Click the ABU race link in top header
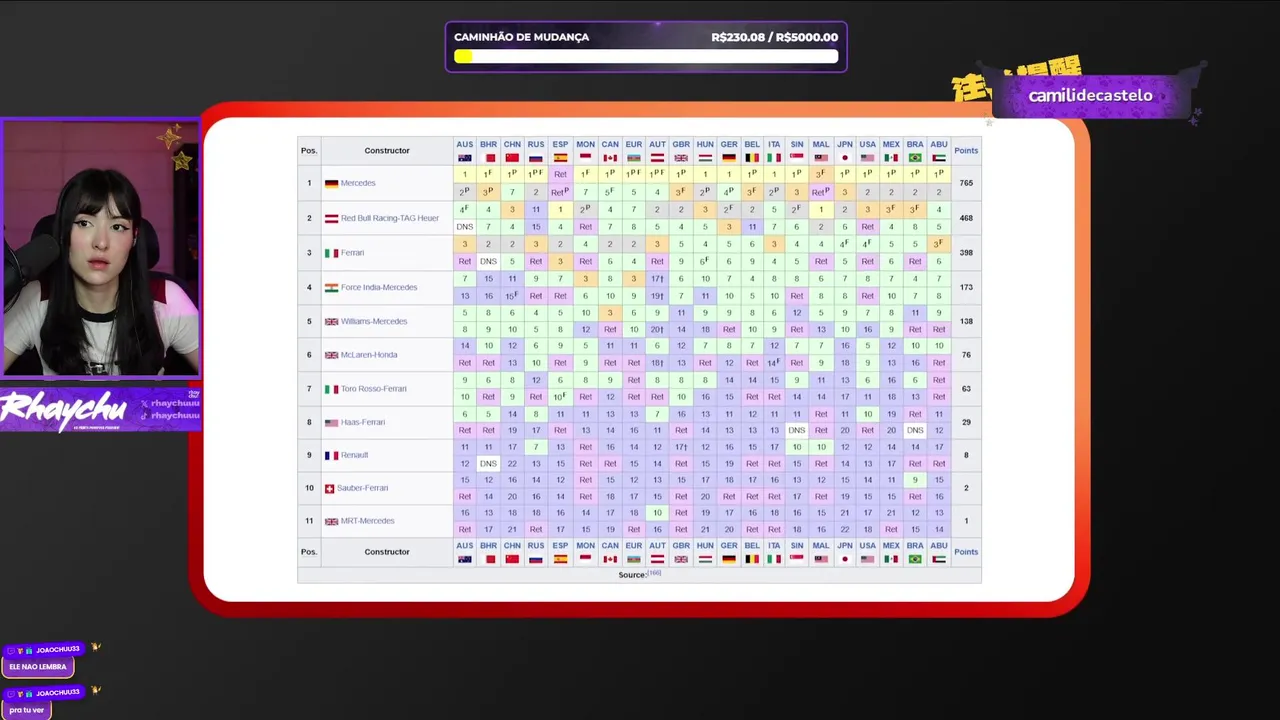This screenshot has height=720, width=1280. click(939, 145)
